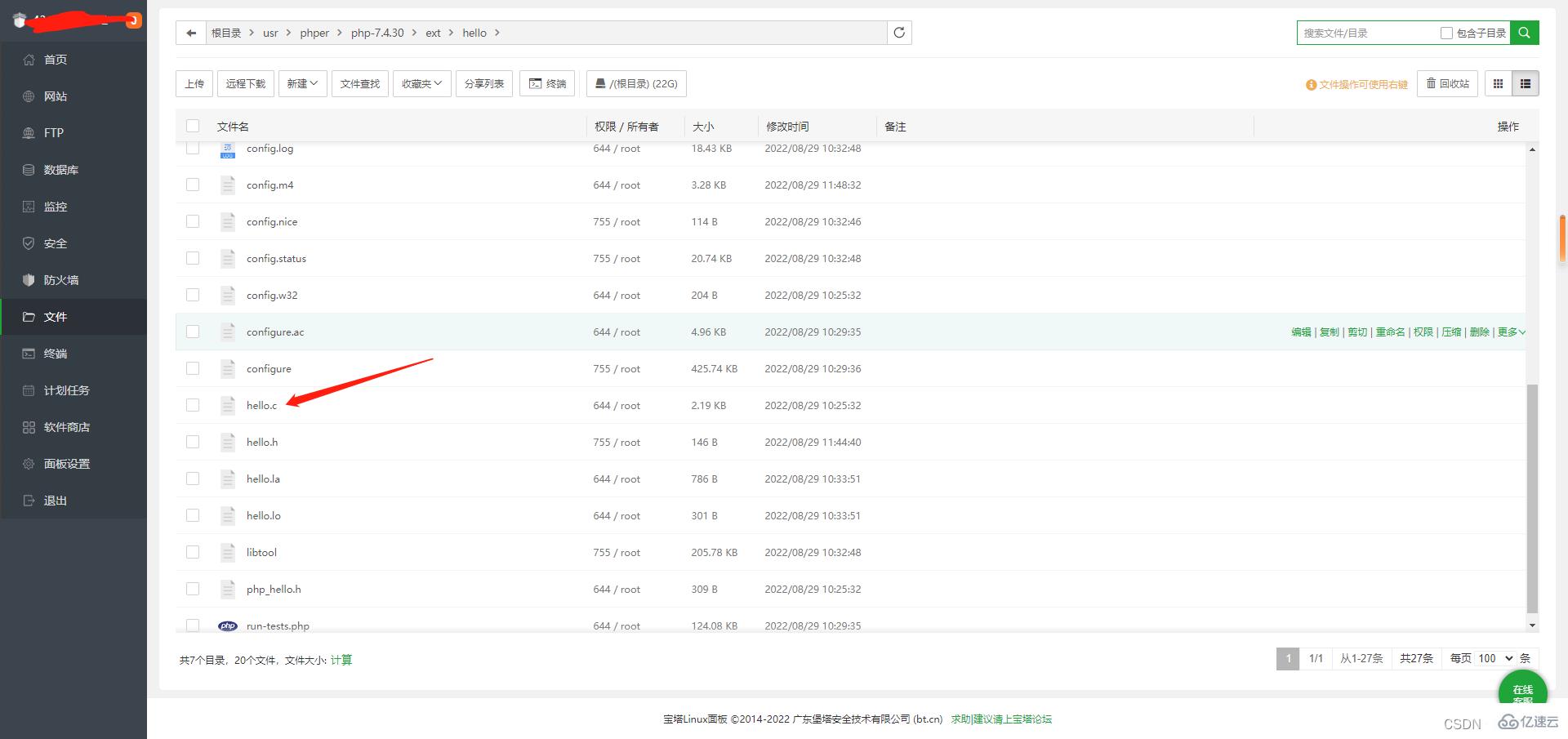Check the box for libtool
The width and height of the screenshot is (1568, 739).
(193, 552)
